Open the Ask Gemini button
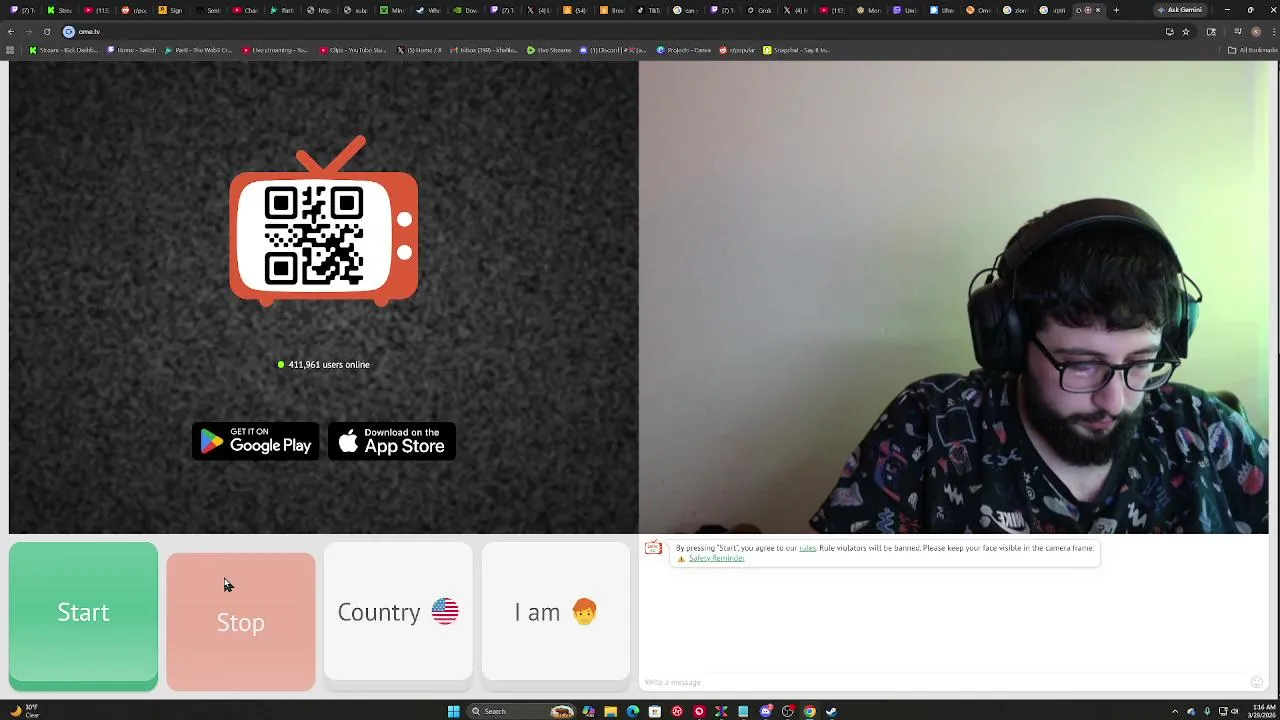This screenshot has width=1280, height=720. [1180, 10]
